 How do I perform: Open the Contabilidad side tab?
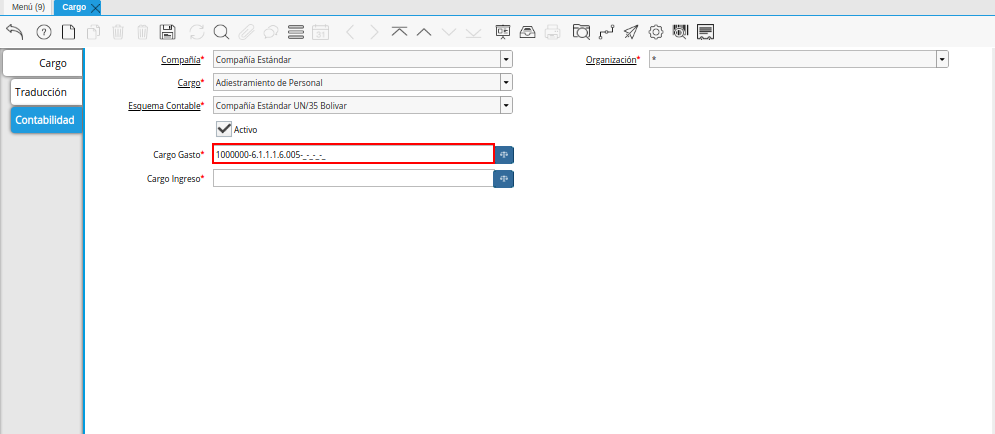coord(47,120)
